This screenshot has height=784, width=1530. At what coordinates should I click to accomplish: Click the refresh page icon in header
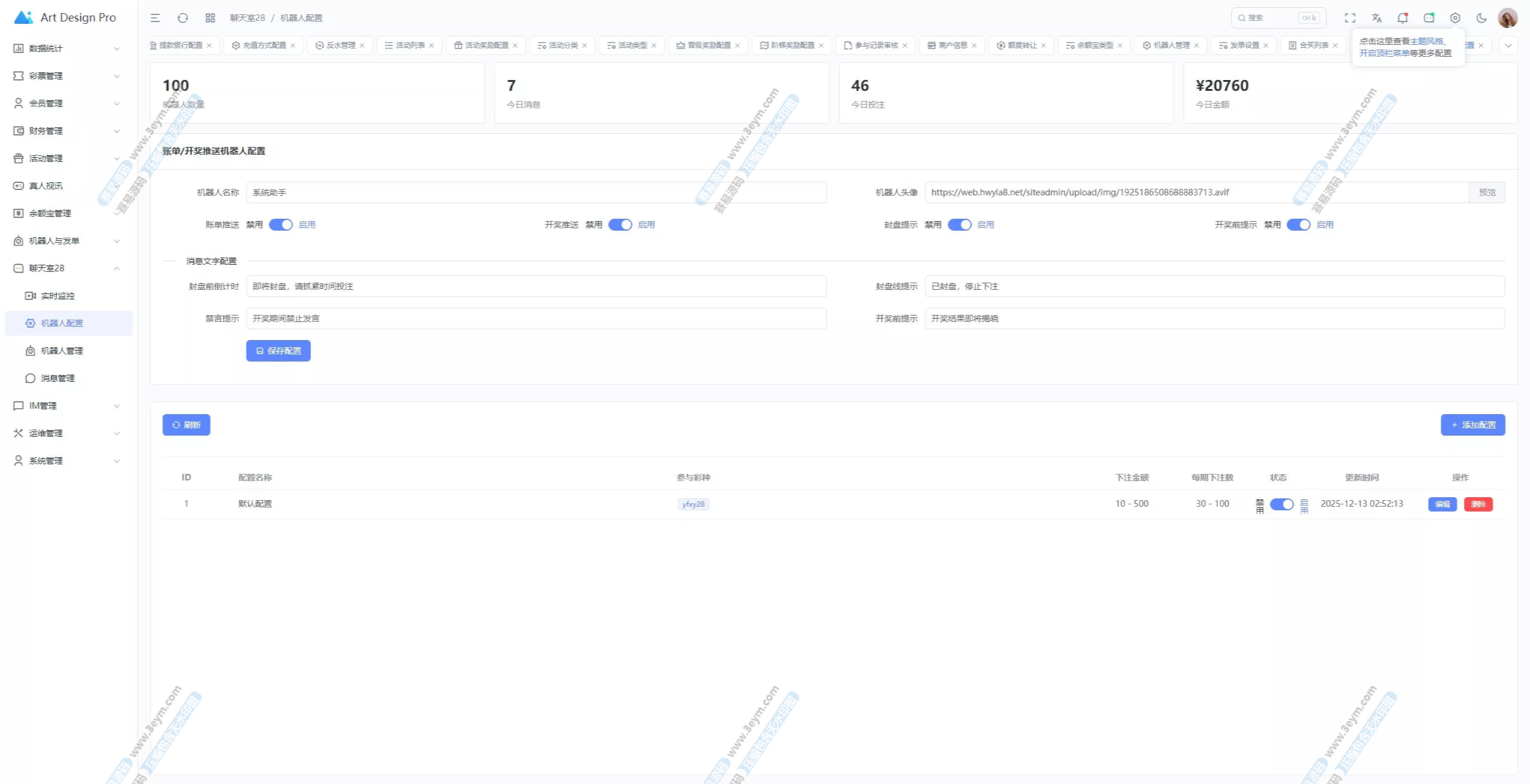(x=183, y=18)
